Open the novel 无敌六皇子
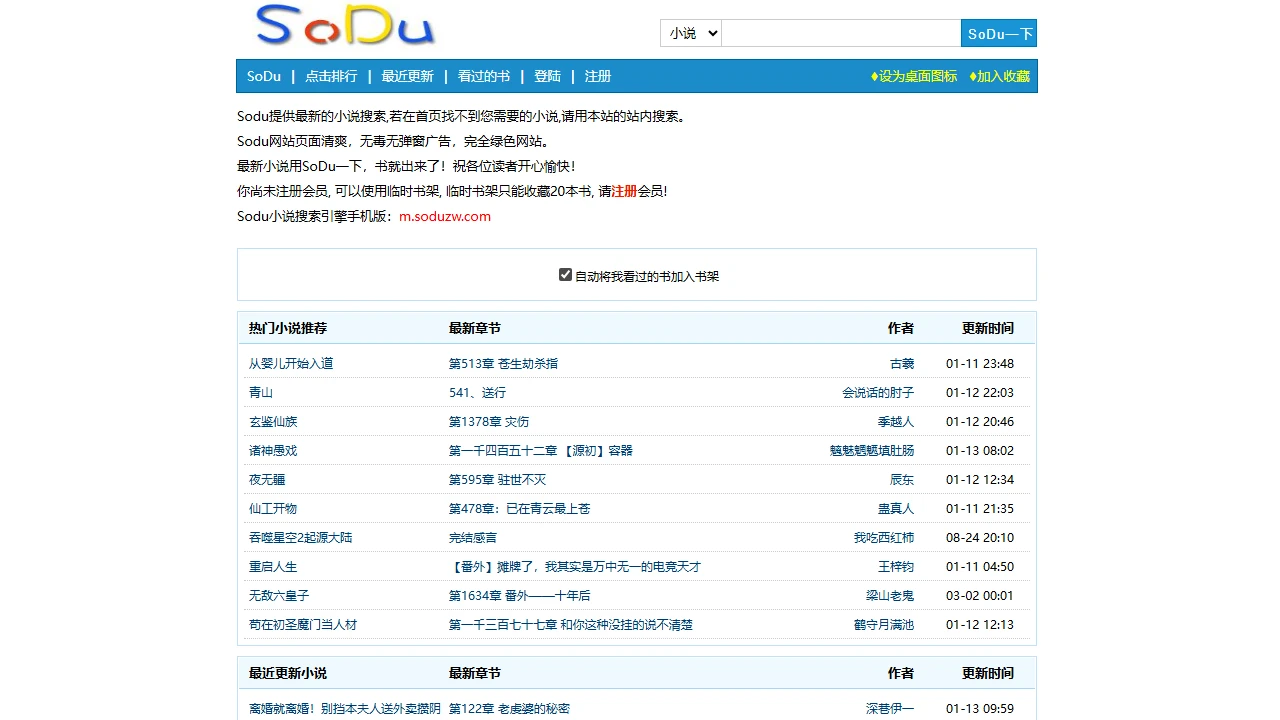Screen dimensions: 1280x720 [x=279, y=595]
